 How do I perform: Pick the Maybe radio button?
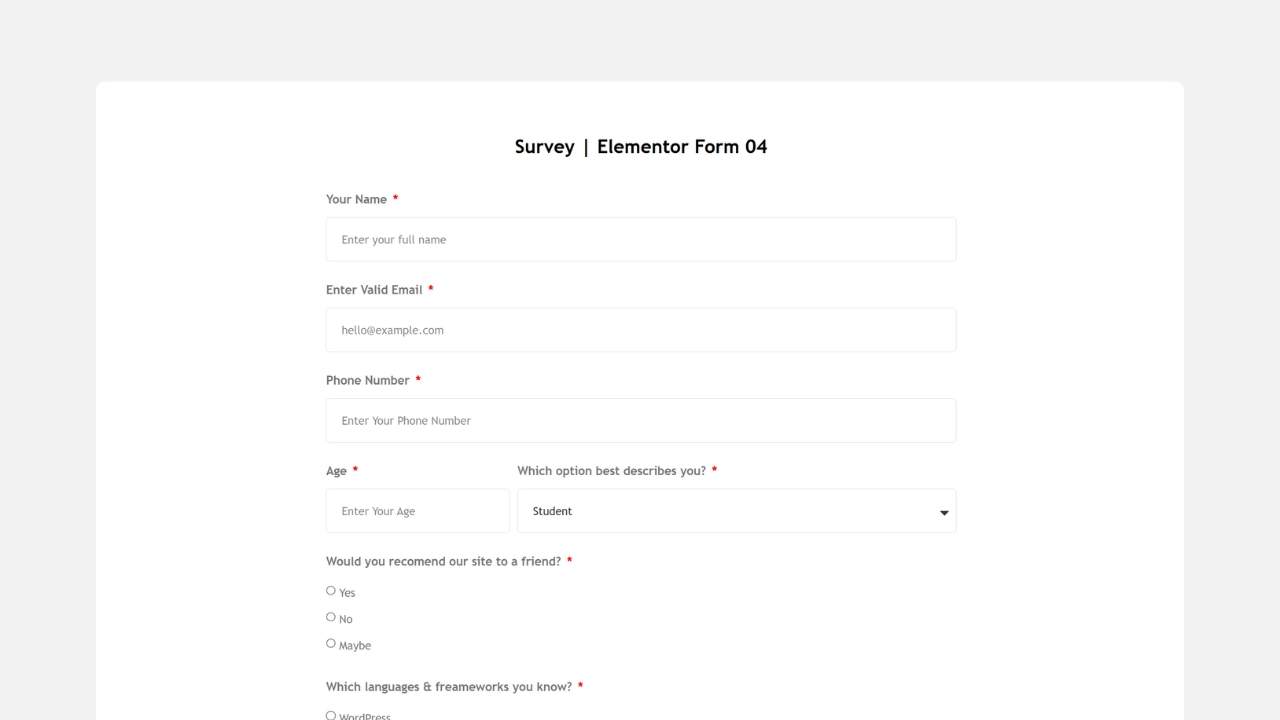[331, 643]
